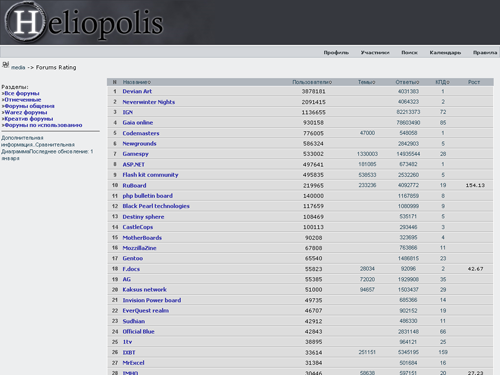Select Warez форумы in sidebar
500x375 pixels.
click(x=26, y=112)
